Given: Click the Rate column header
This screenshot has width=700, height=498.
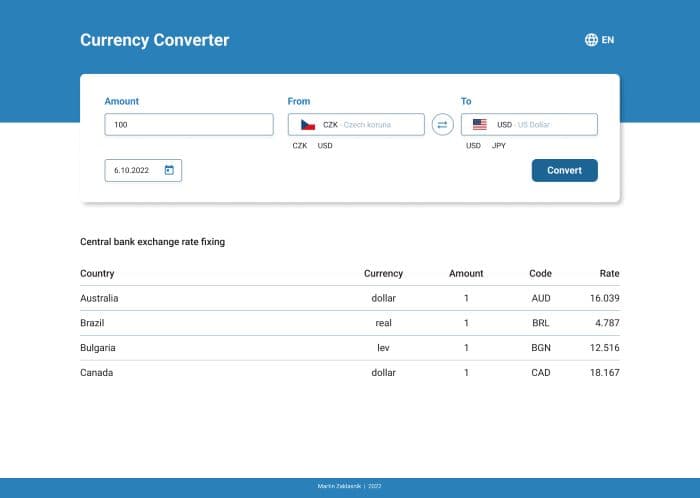Looking at the screenshot, I should coord(609,274).
